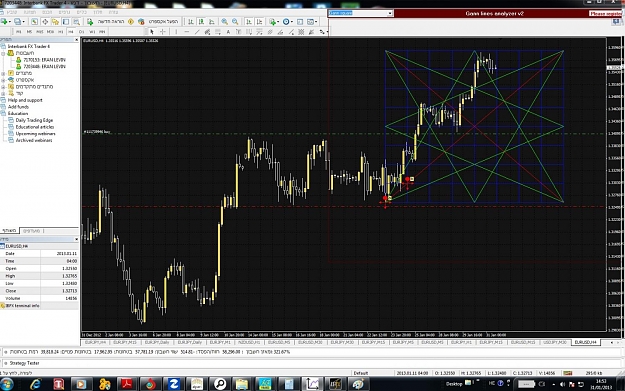Select the crosshair tool
The image size is (625, 391).
[163, 31]
